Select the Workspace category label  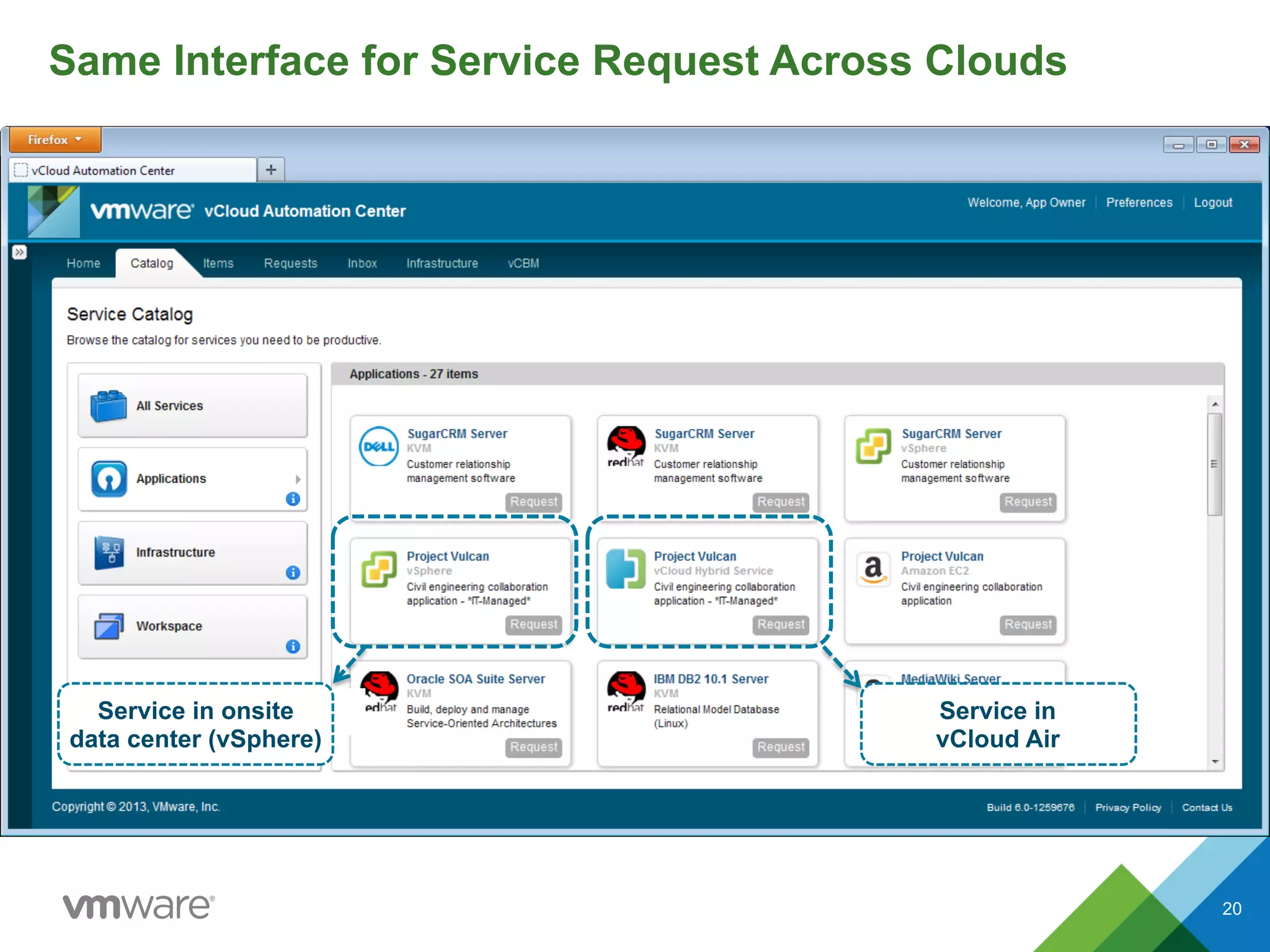pos(169,626)
